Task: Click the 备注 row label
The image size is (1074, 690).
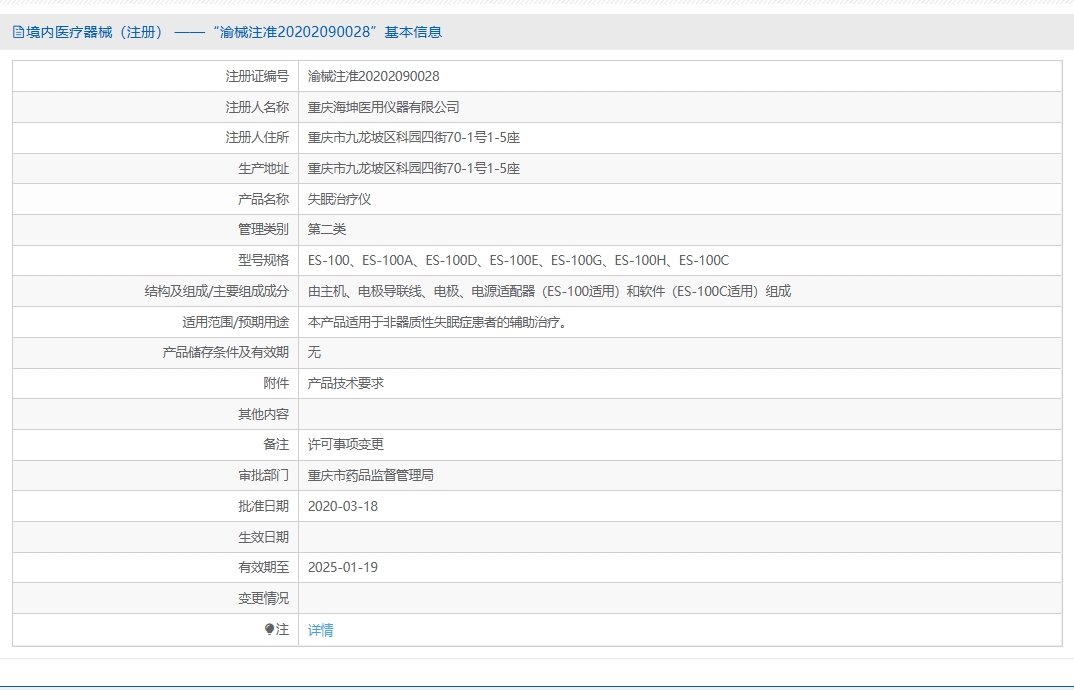Action: click(x=276, y=444)
